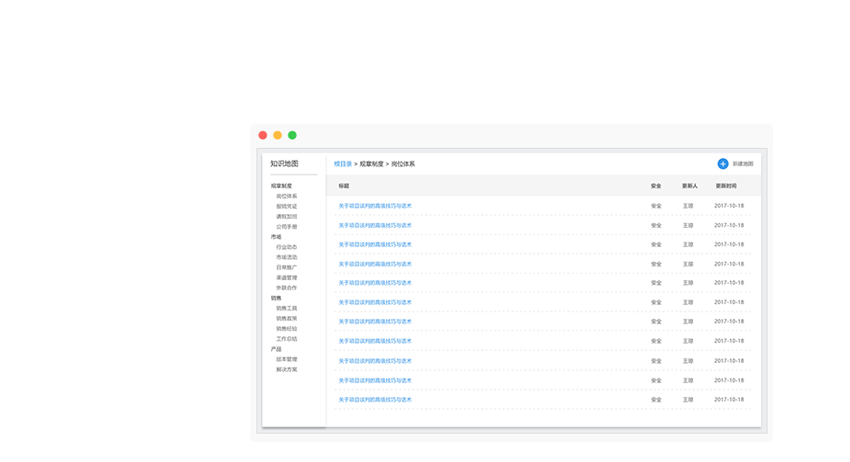Select 岗位体系 in the sidebar tree
The width and height of the screenshot is (850, 462).
tap(286, 196)
